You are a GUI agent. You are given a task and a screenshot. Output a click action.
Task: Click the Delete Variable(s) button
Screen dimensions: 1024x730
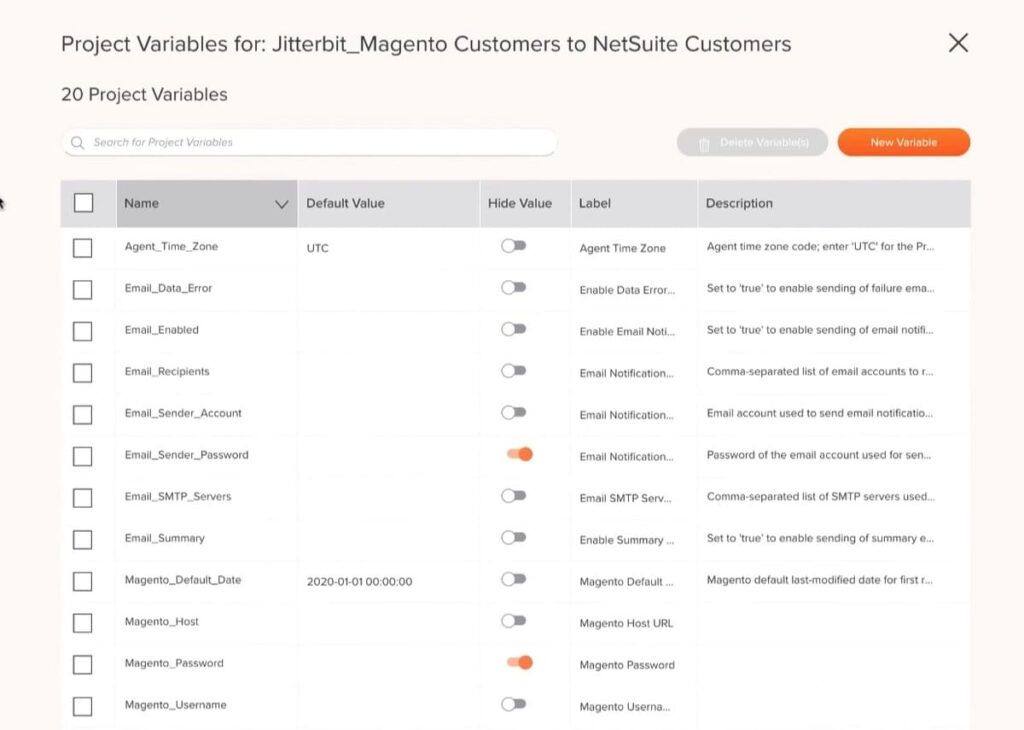click(751, 142)
